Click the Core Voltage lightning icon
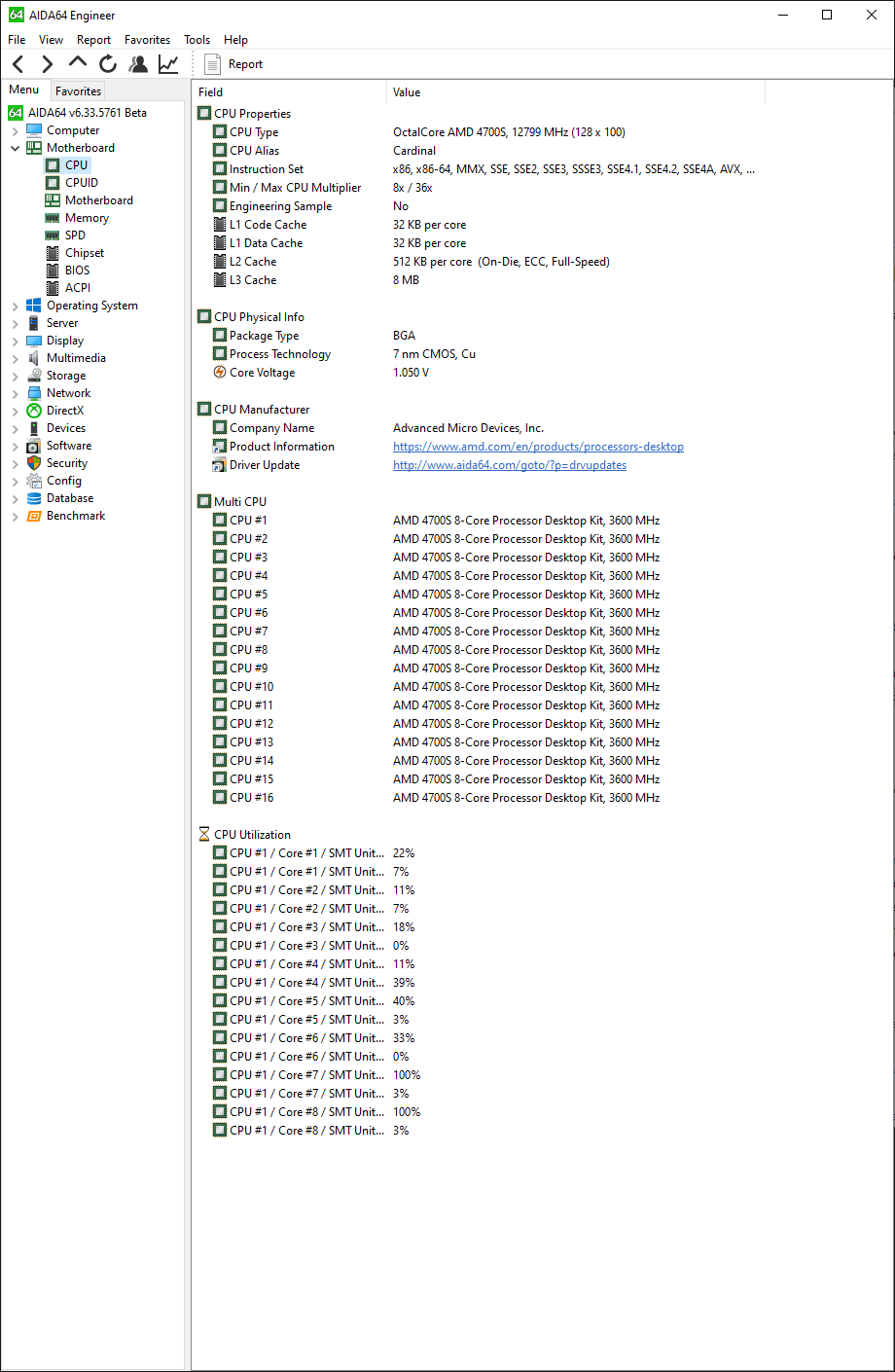The width and height of the screenshot is (895, 1372). 220,373
